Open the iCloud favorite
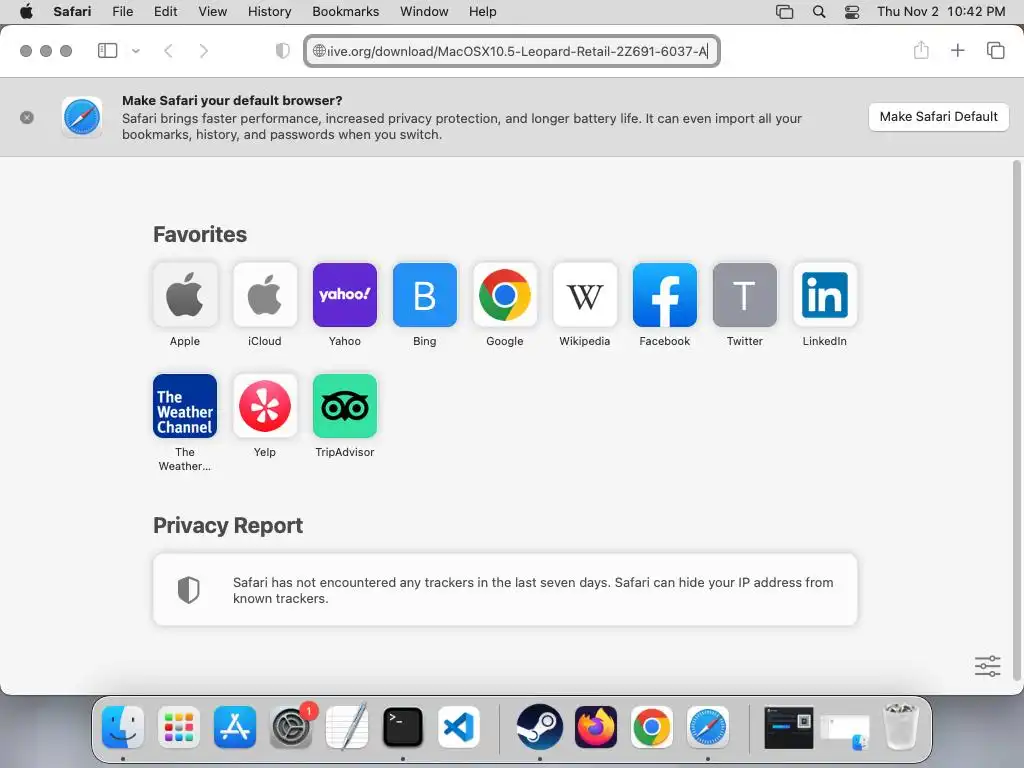This screenshot has width=1024, height=768. click(x=264, y=295)
